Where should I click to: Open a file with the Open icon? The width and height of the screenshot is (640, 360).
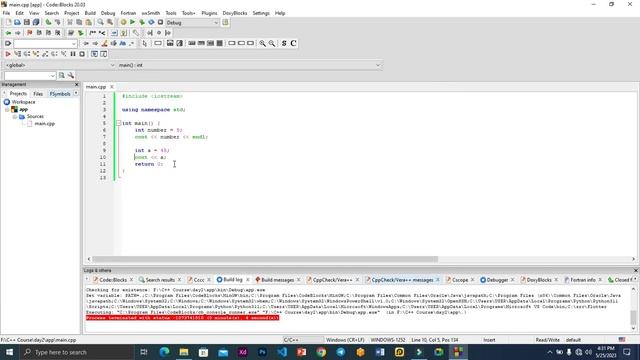(x=17, y=22)
